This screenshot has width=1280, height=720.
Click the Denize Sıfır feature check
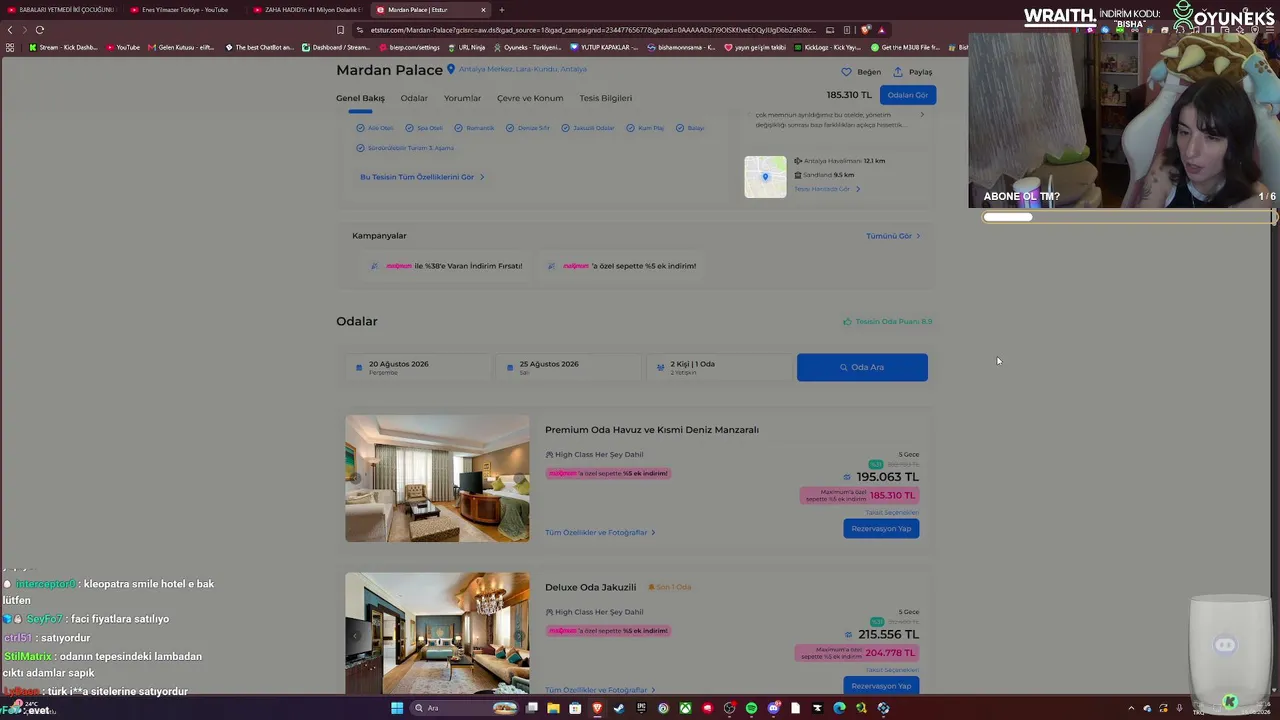(x=510, y=128)
